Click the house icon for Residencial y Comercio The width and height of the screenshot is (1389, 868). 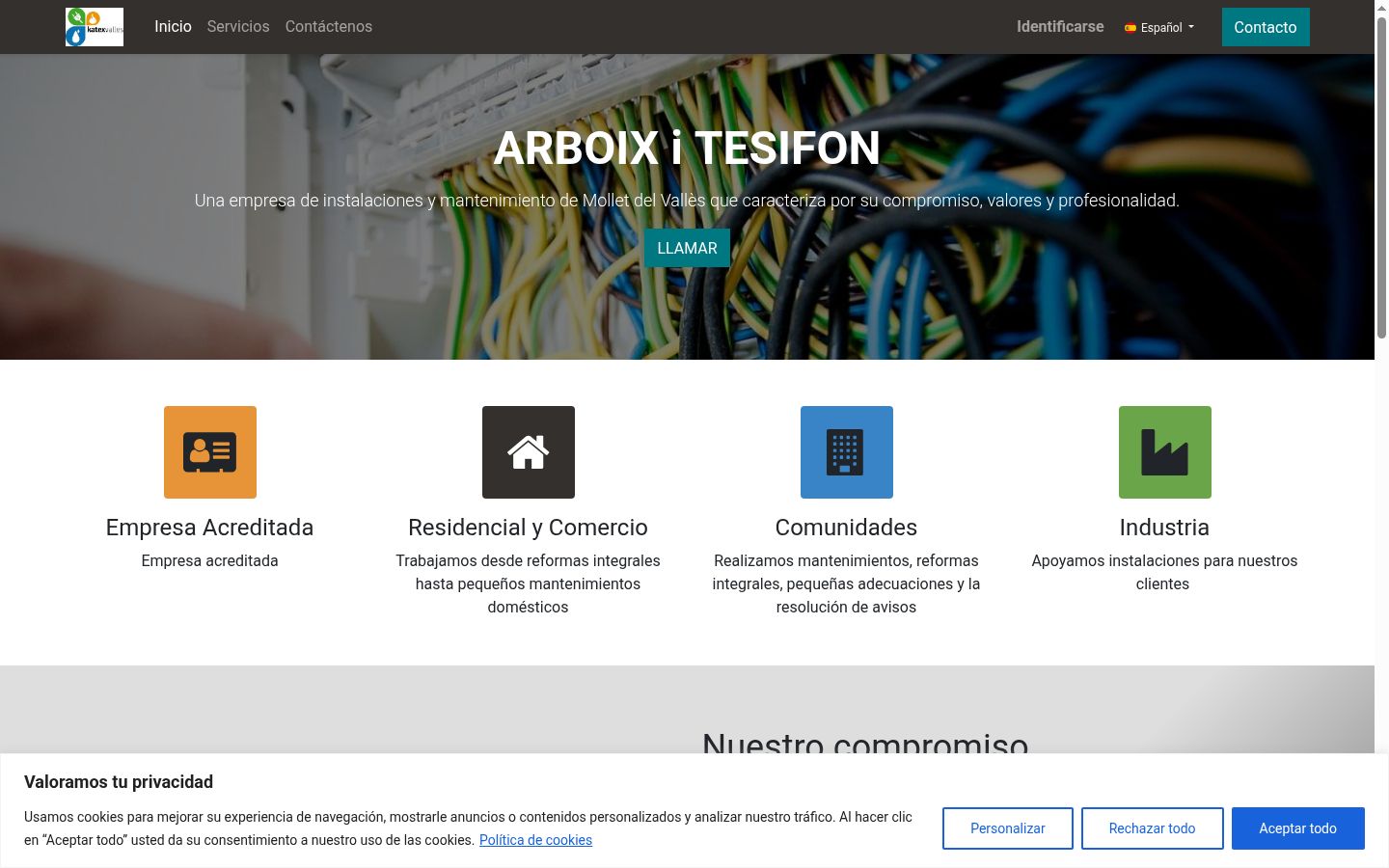[529, 452]
